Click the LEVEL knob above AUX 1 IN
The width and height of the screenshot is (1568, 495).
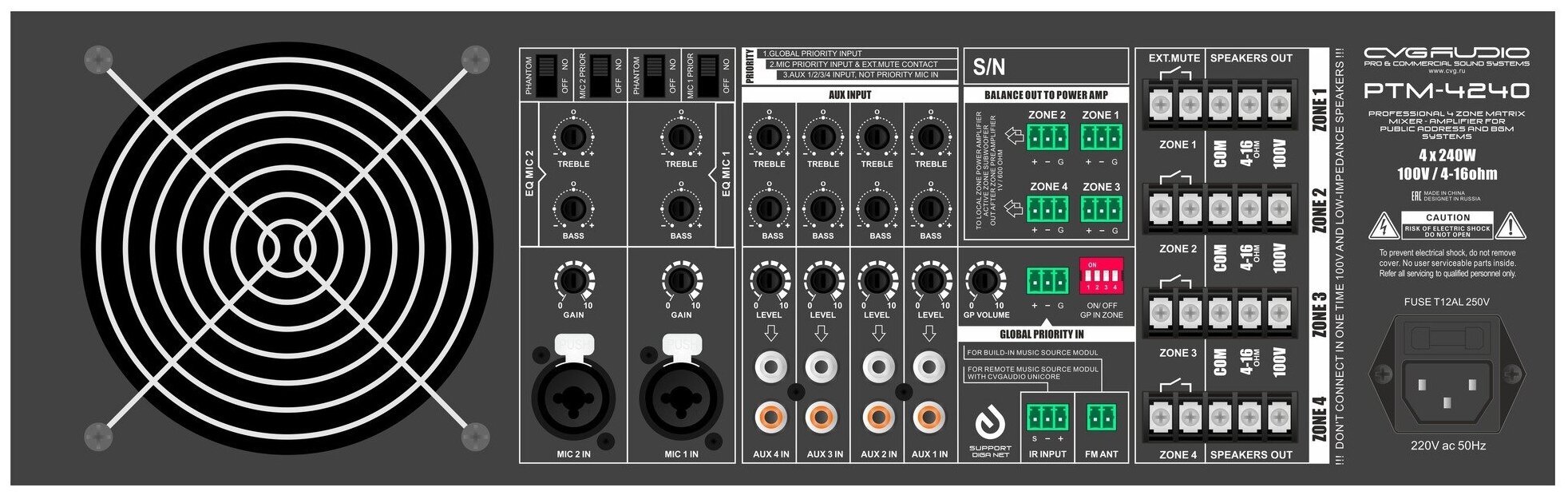[x=930, y=280]
